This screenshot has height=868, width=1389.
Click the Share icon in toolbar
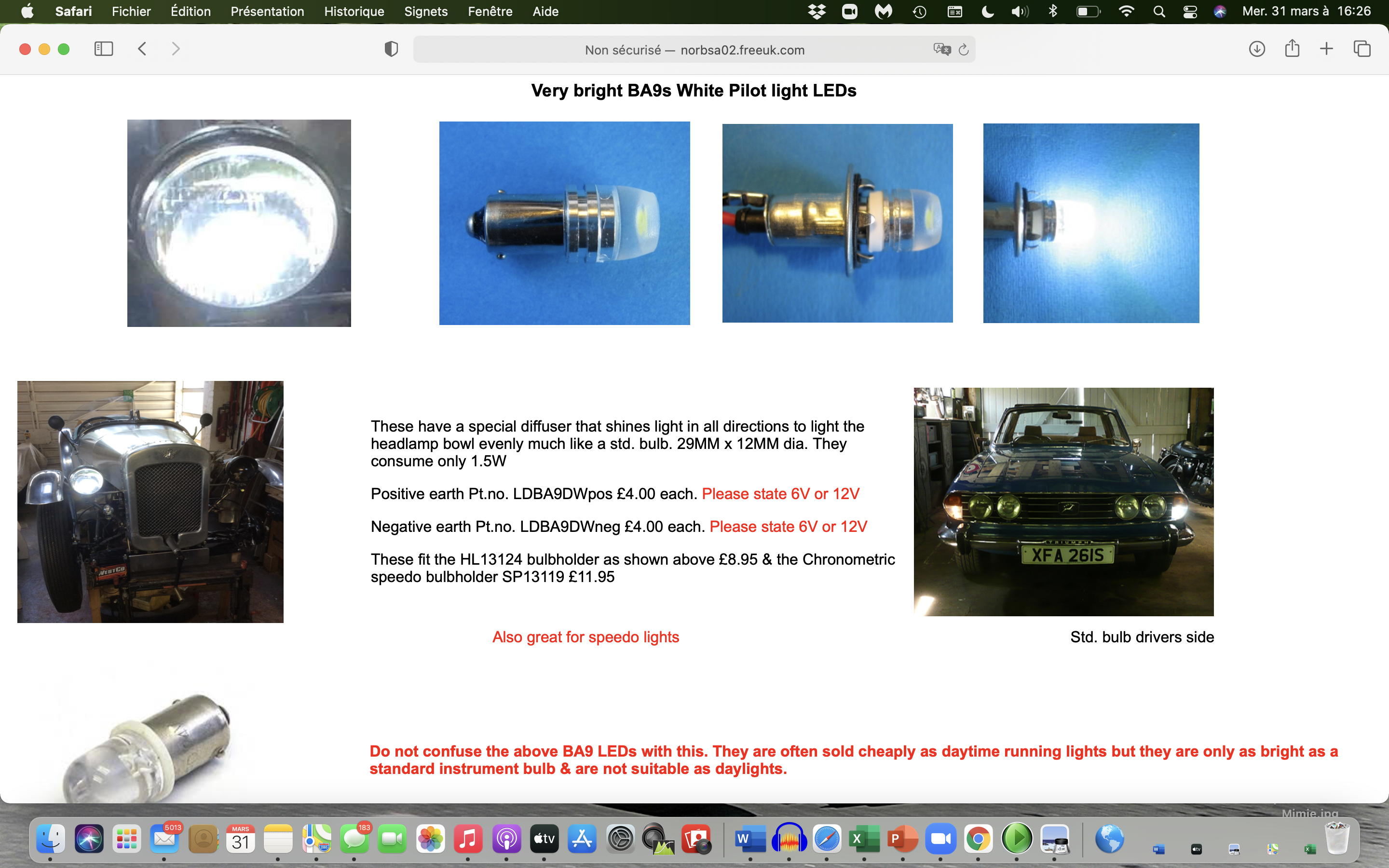1292,49
